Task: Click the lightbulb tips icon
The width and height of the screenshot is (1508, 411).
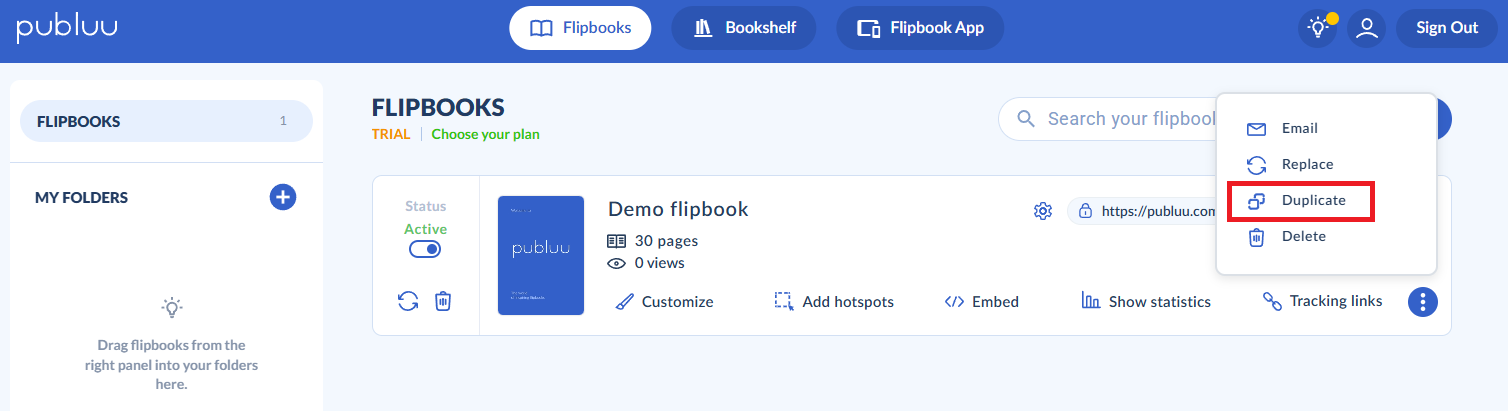Action: [1318, 28]
